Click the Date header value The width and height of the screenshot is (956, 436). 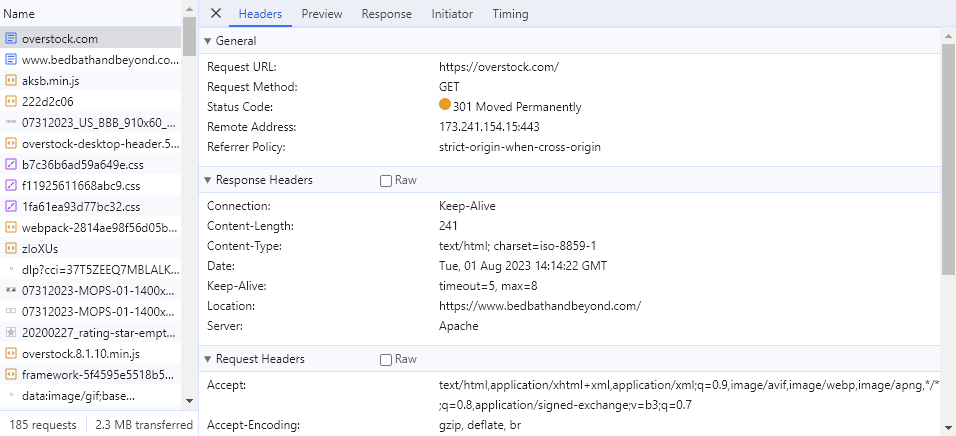[x=523, y=266]
